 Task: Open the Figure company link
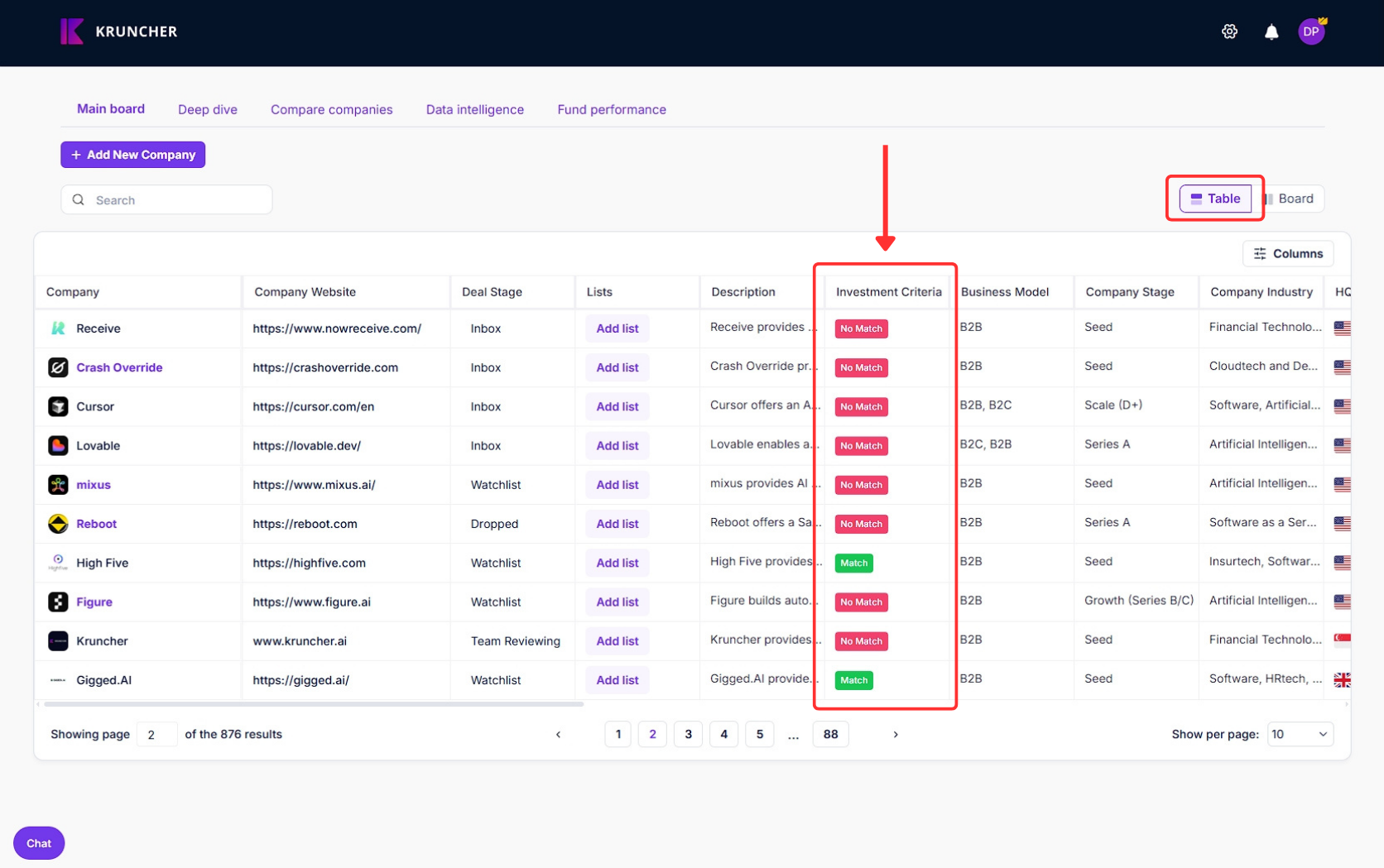pos(94,602)
